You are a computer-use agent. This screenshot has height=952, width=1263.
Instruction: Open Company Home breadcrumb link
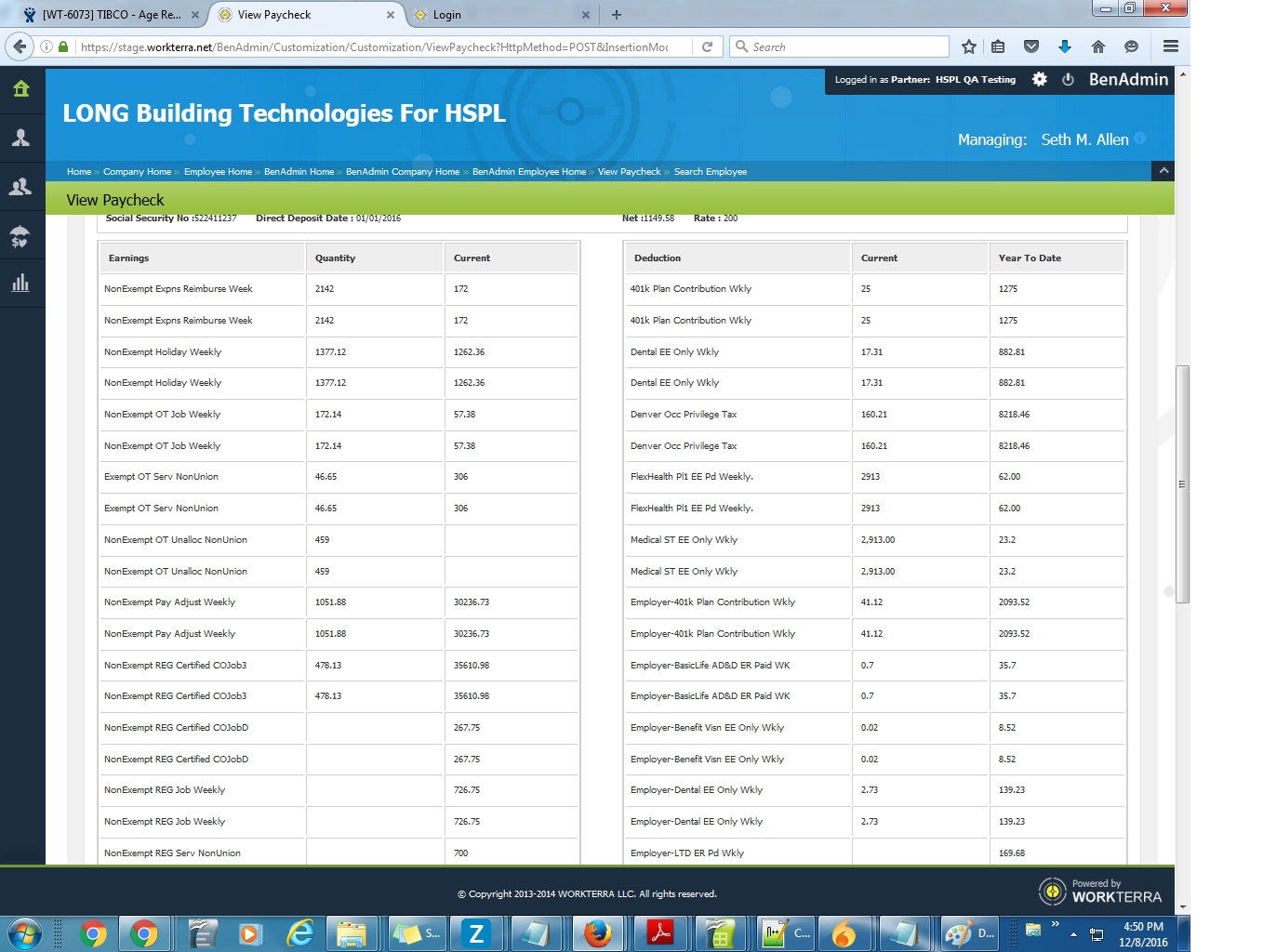pyautogui.click(x=137, y=172)
